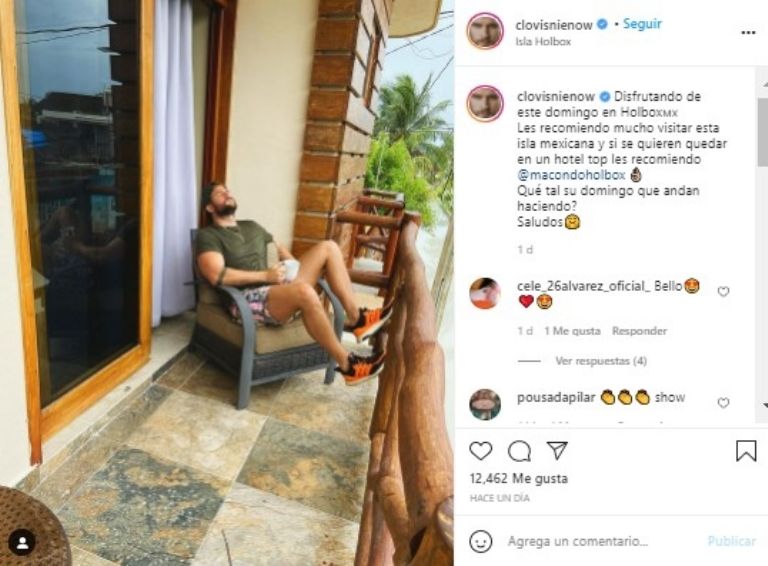
Task: Click Publicar to post comment
Action: pos(732,541)
